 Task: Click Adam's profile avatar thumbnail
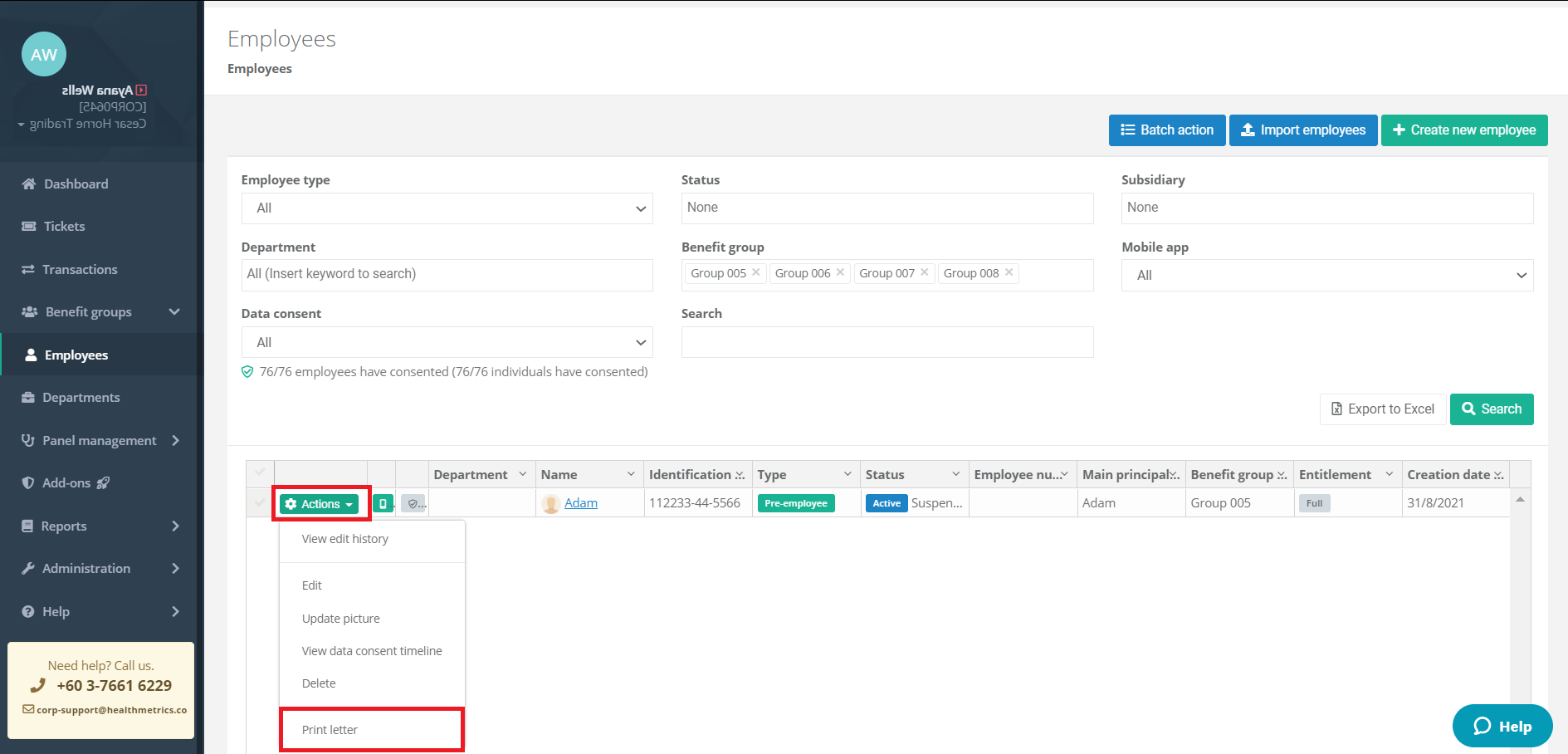point(550,503)
